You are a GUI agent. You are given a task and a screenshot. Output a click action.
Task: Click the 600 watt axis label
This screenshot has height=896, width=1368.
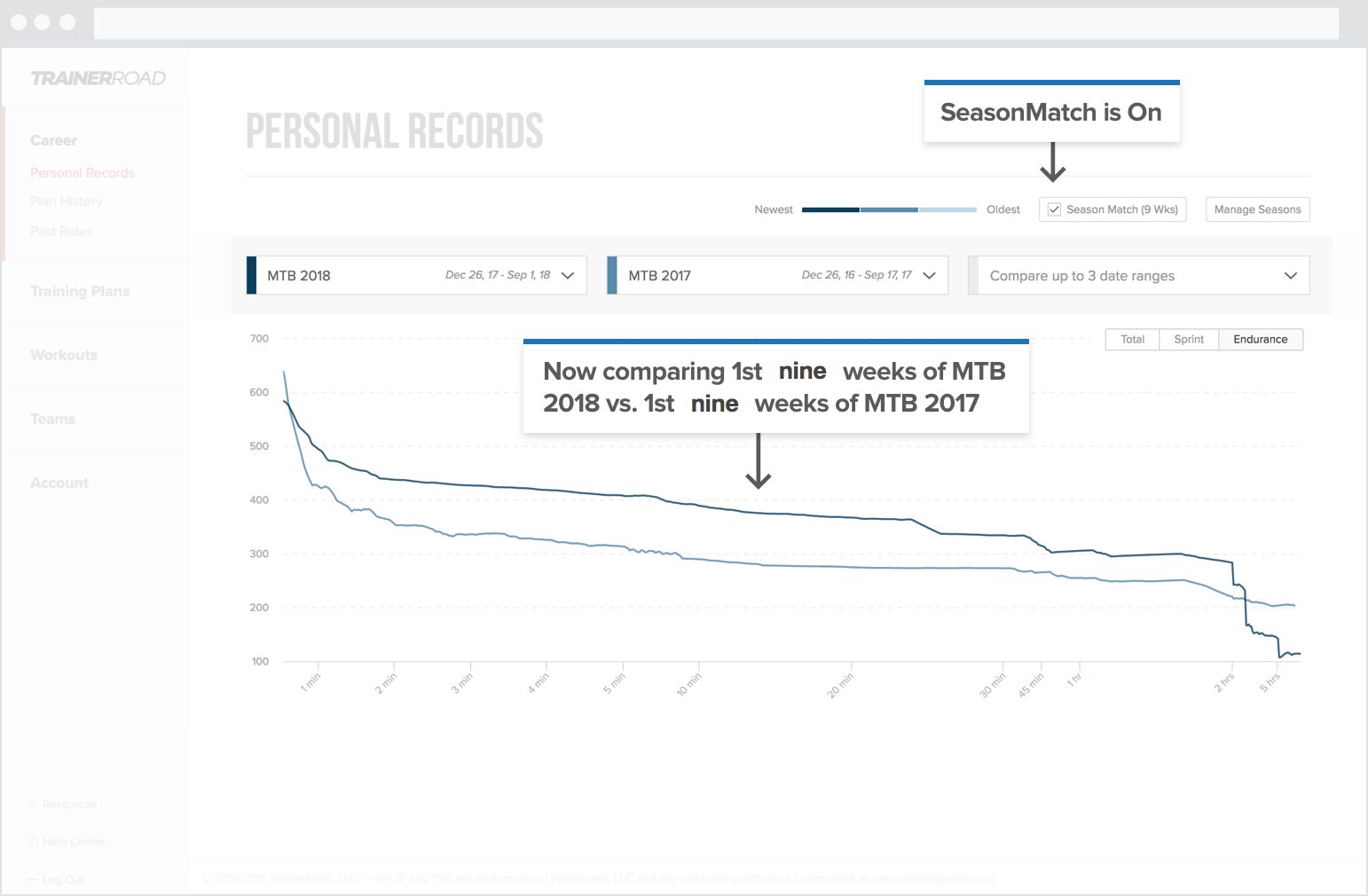(259, 392)
